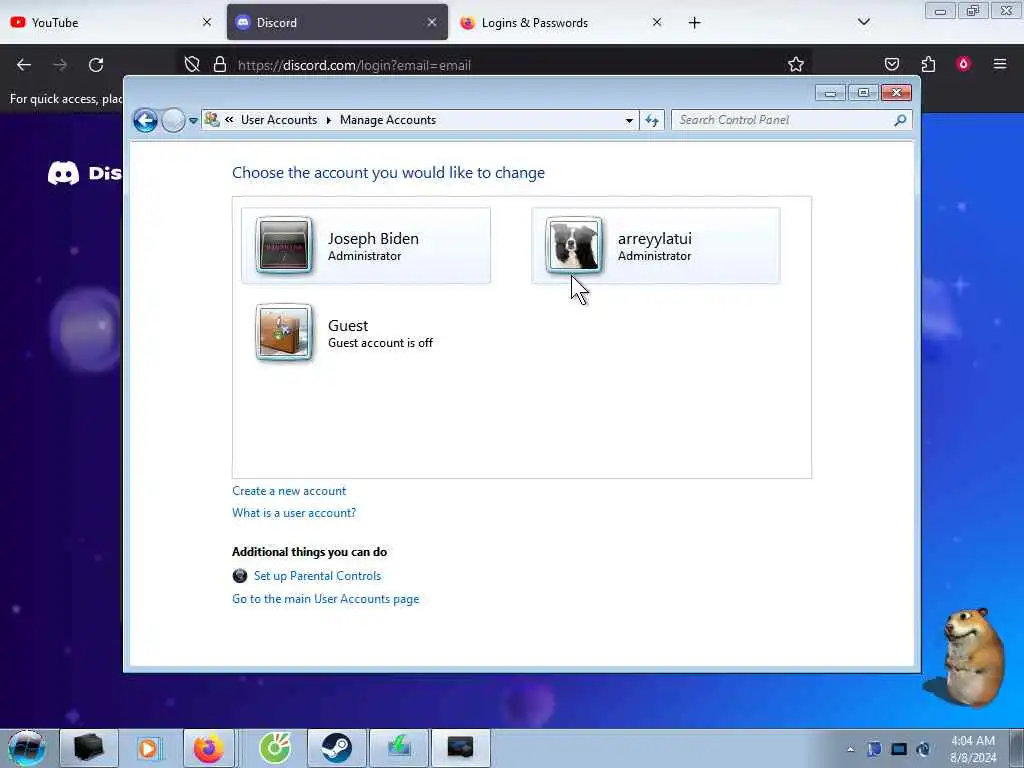Reload the Discord page in Firefox
1024x768 pixels.
pyautogui.click(x=96, y=65)
